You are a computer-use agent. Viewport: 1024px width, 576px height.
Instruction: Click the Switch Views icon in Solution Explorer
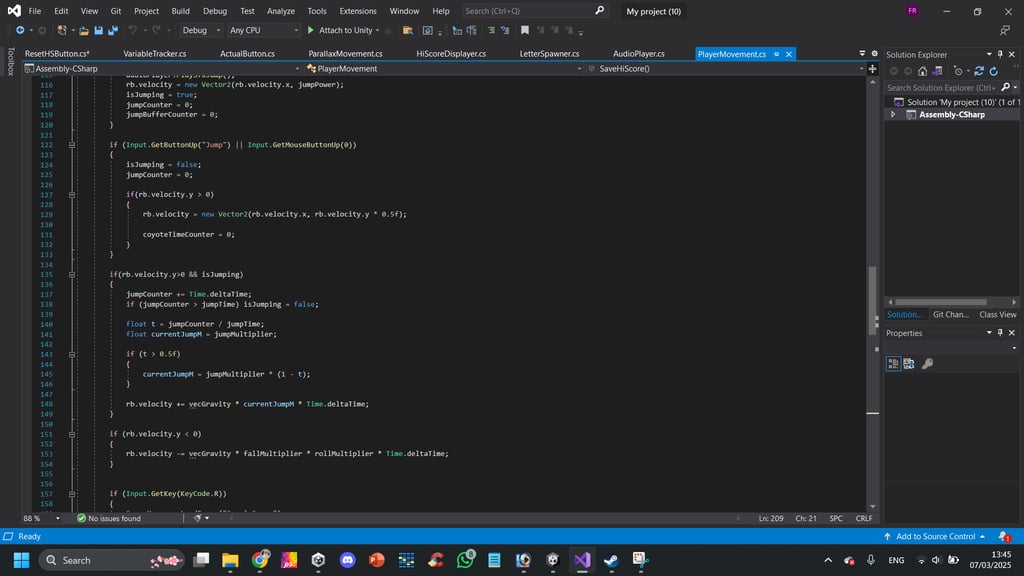[937, 71]
